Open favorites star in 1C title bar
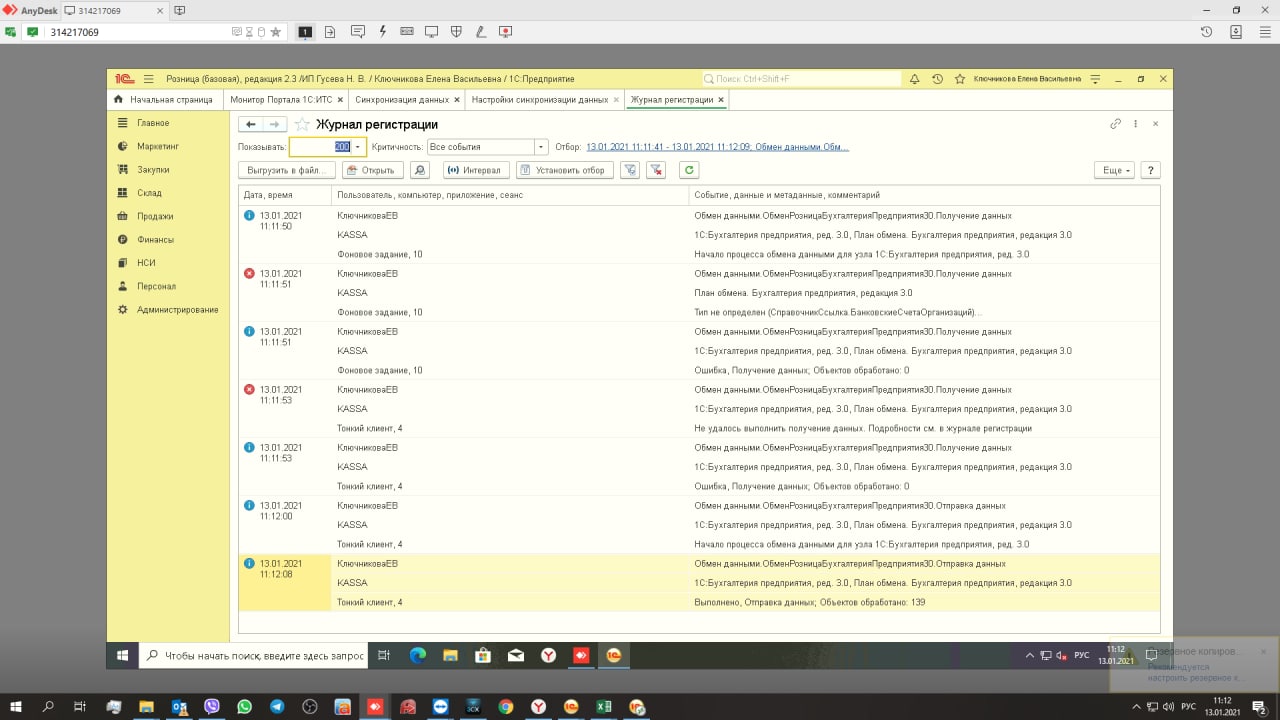The width and height of the screenshot is (1280, 720). [960, 79]
